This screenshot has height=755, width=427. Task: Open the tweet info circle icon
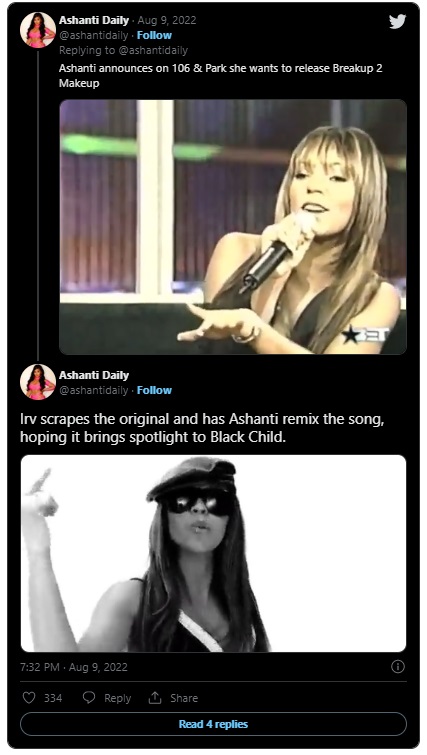pos(398,666)
